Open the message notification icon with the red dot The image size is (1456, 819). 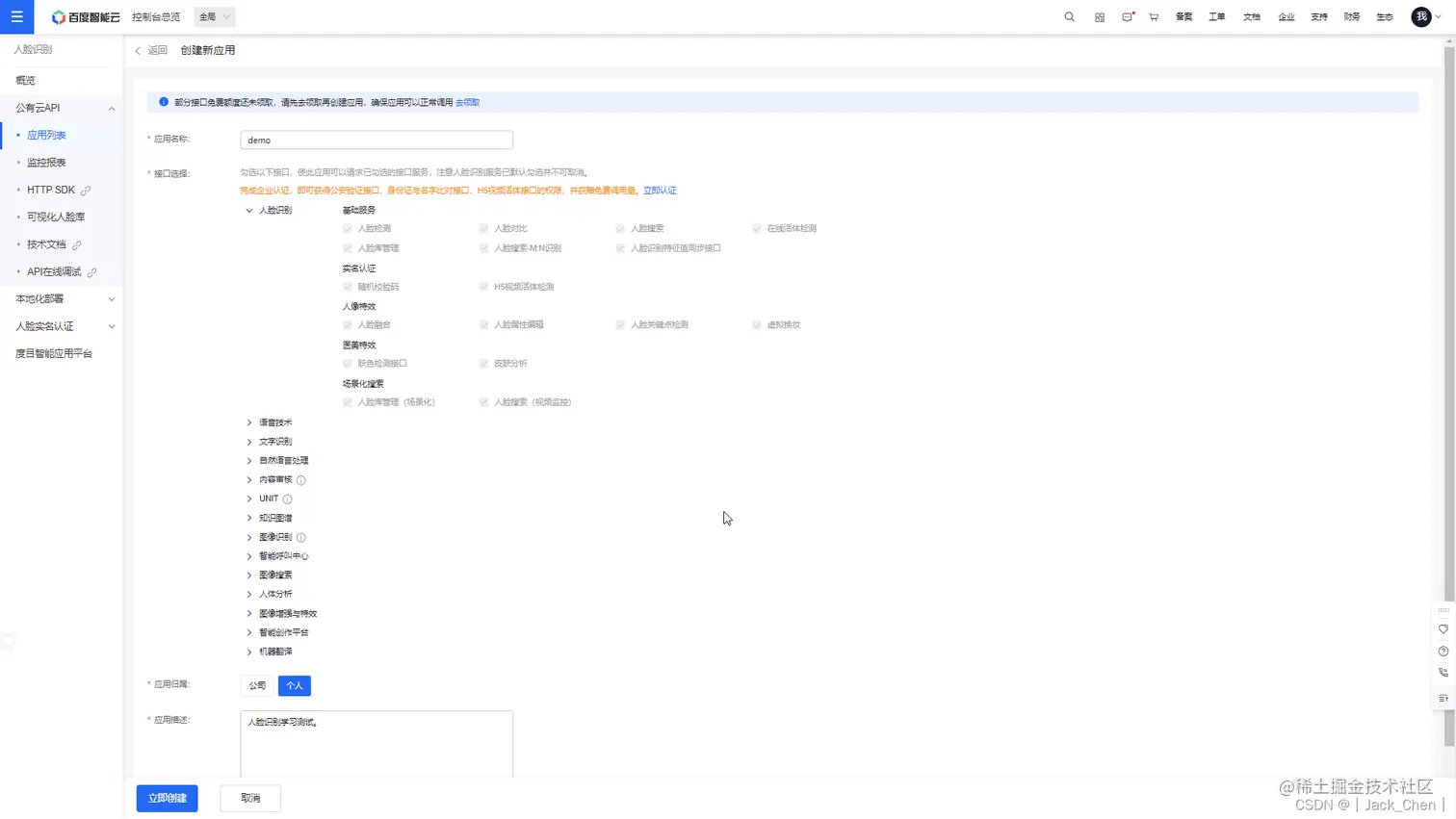point(1128,17)
